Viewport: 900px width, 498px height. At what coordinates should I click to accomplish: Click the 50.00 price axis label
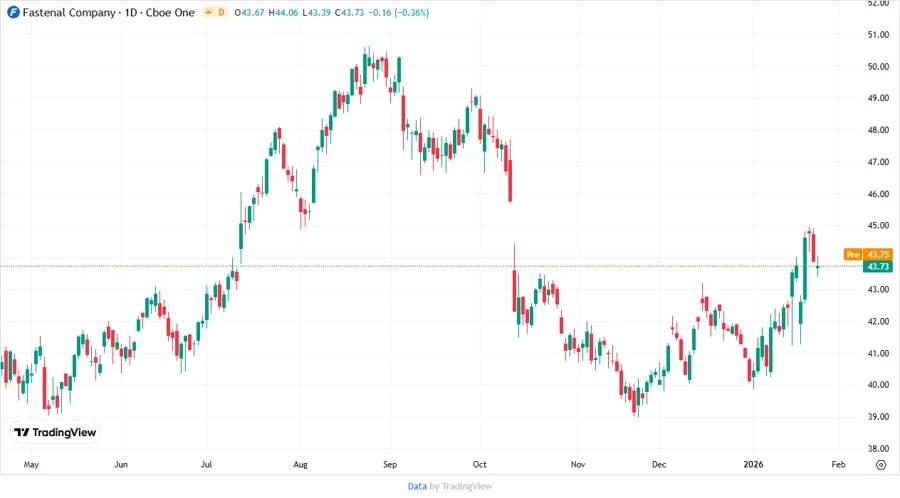tap(878, 67)
